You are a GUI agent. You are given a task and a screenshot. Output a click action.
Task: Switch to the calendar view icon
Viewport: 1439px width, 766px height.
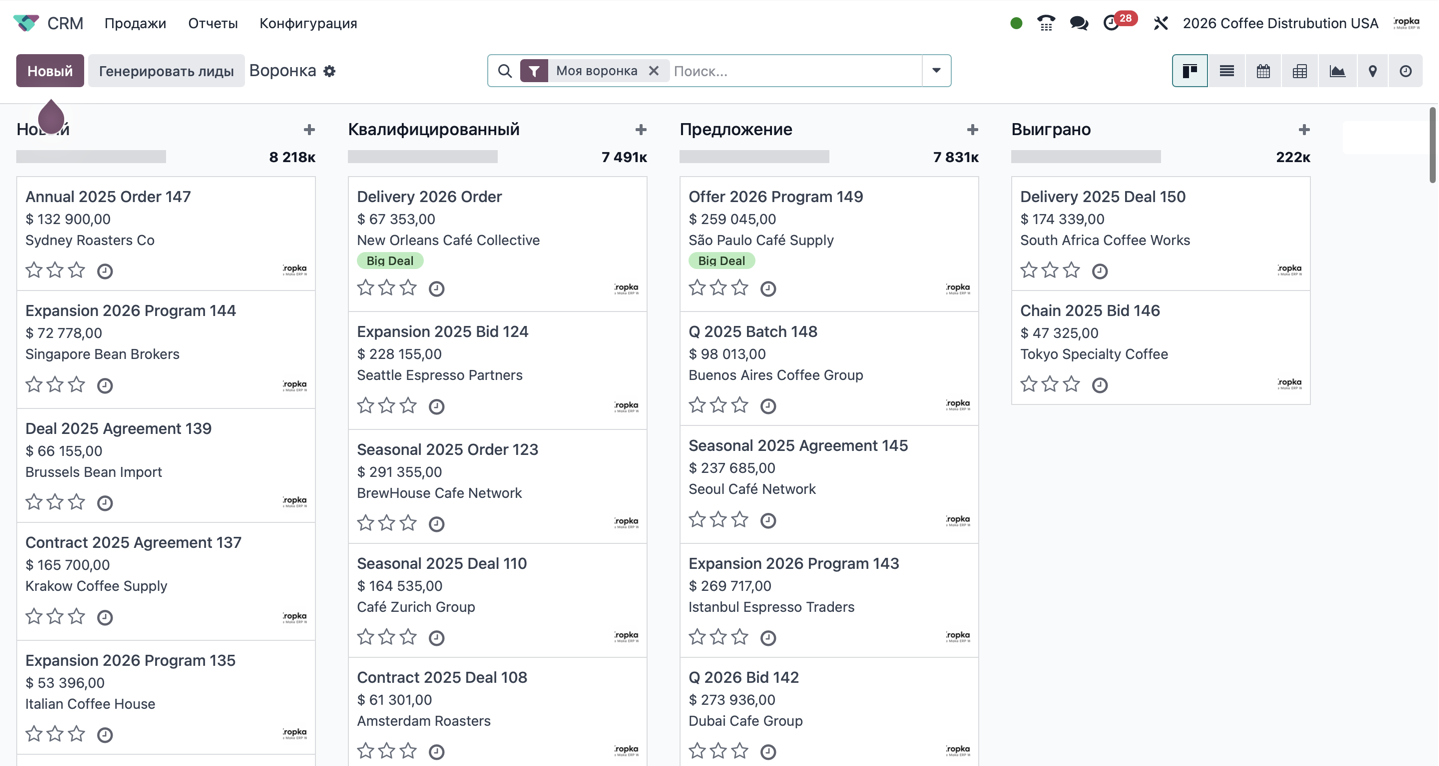click(1264, 71)
